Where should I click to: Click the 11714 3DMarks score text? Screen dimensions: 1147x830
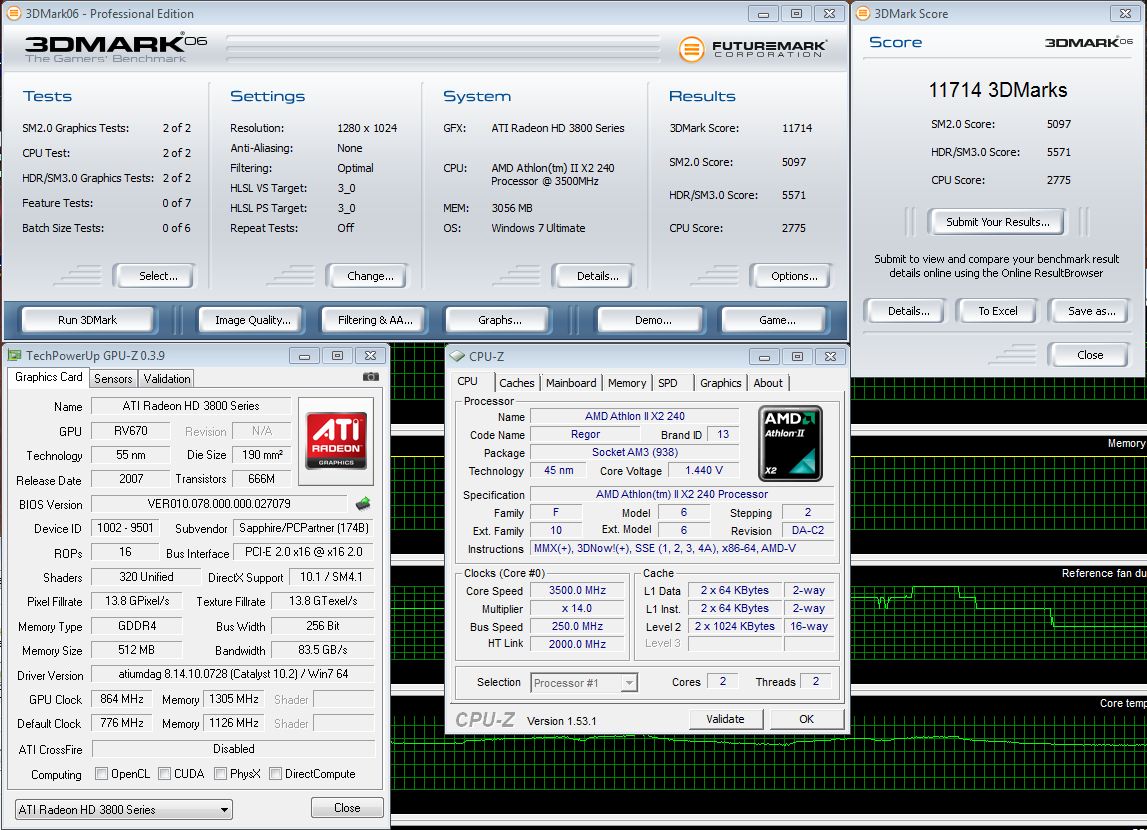pyautogui.click(x=998, y=90)
